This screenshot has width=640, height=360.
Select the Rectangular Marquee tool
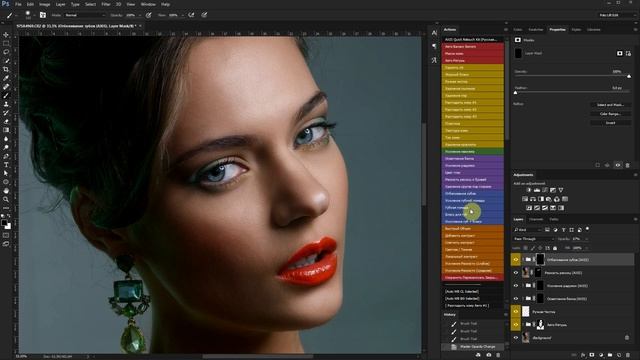tap(6, 43)
